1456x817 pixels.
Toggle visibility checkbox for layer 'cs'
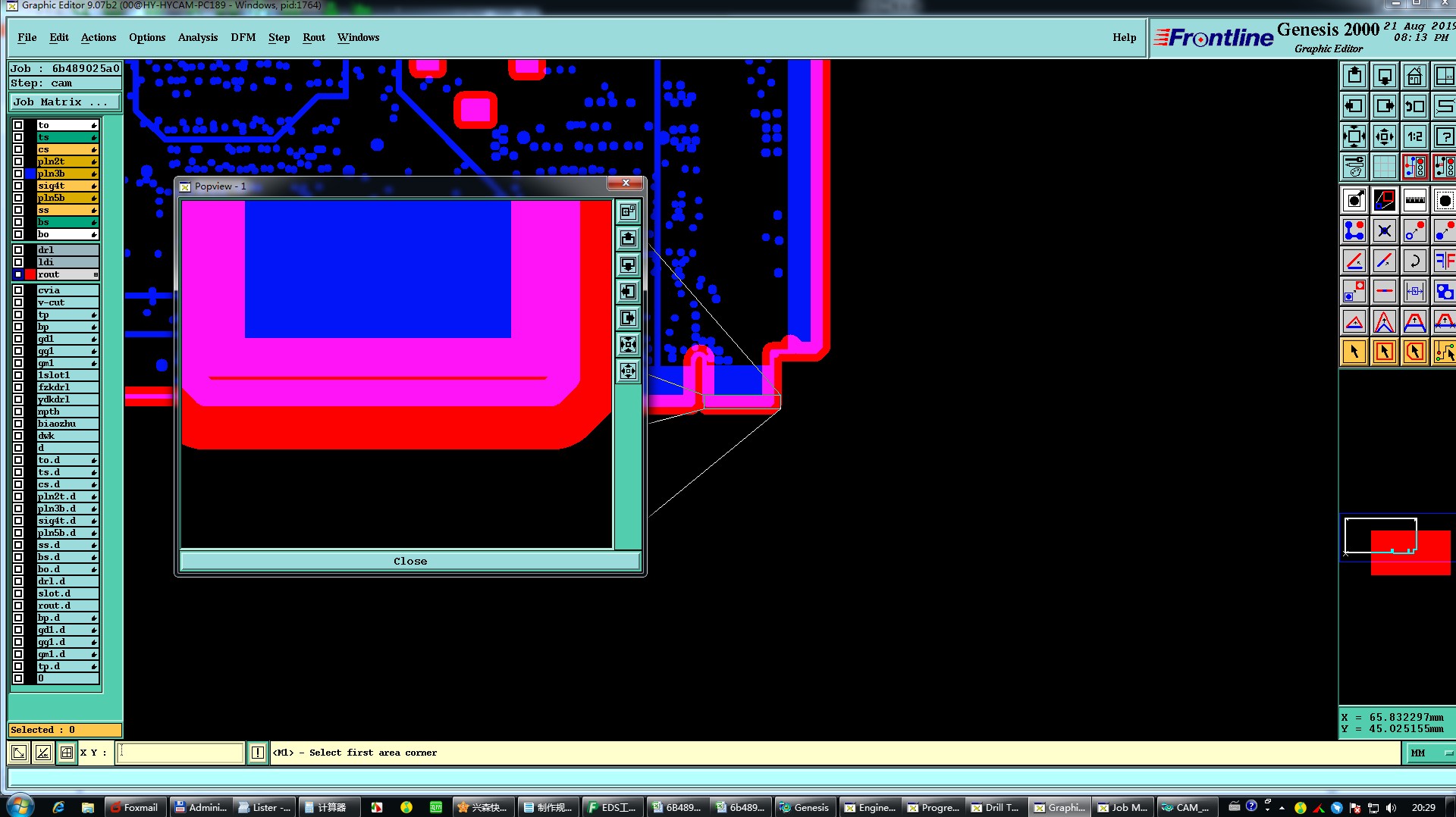tap(18, 149)
